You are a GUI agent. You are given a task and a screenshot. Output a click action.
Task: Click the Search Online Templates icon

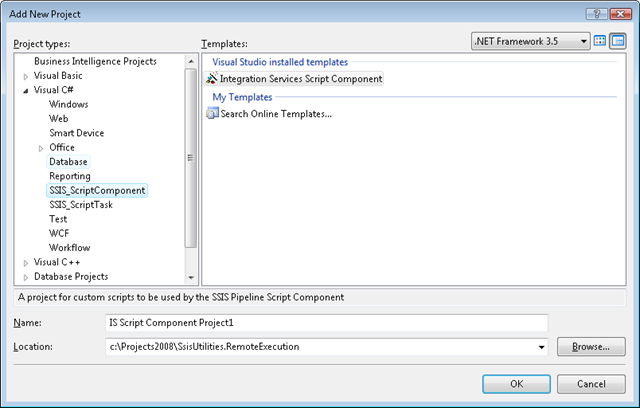[212, 114]
